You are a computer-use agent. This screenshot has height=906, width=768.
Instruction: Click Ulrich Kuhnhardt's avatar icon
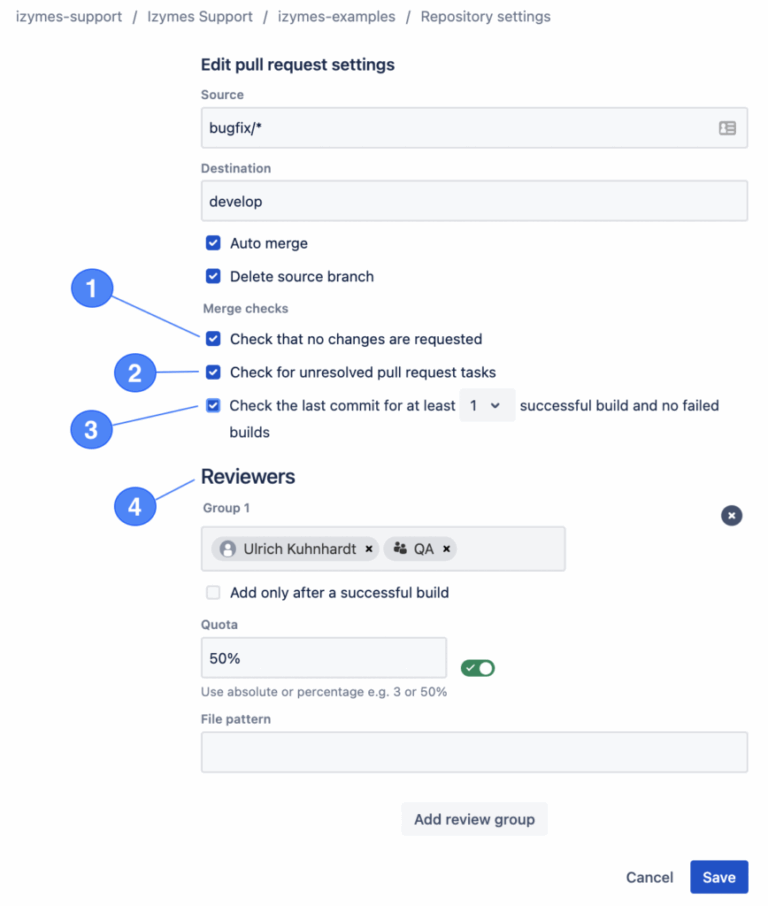click(226, 549)
